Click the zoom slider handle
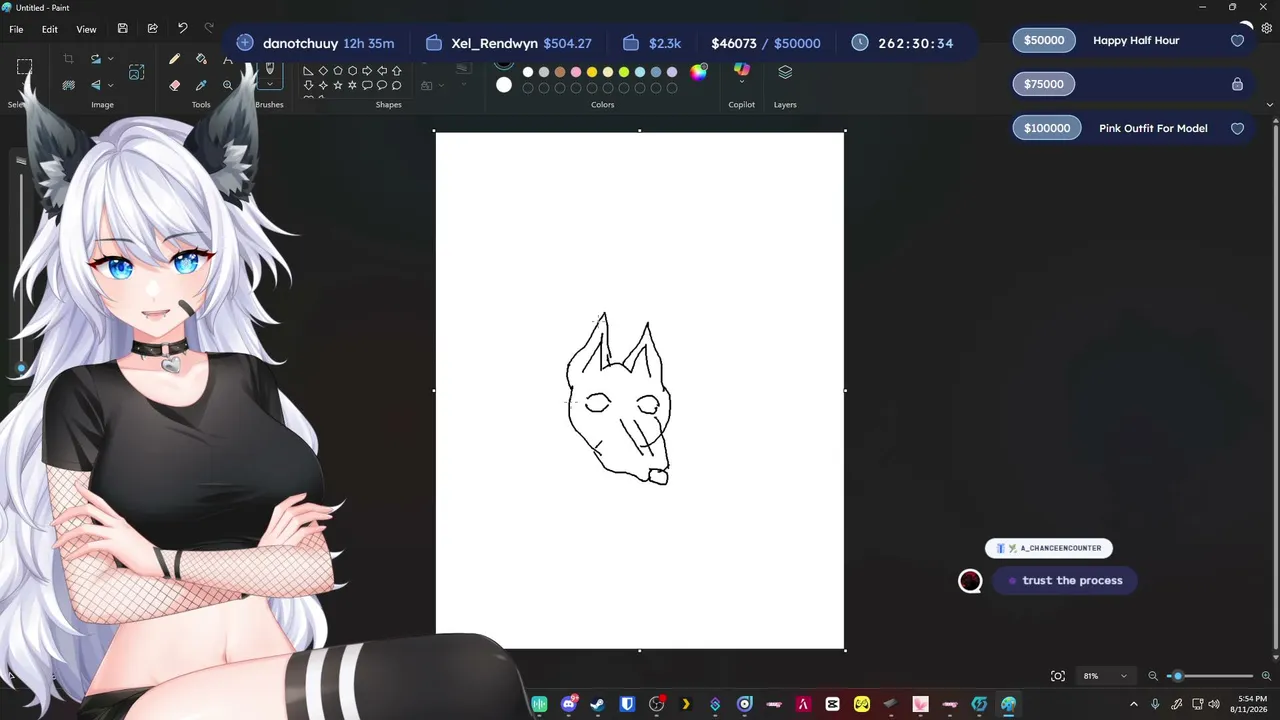This screenshot has width=1280, height=720. (x=1177, y=676)
